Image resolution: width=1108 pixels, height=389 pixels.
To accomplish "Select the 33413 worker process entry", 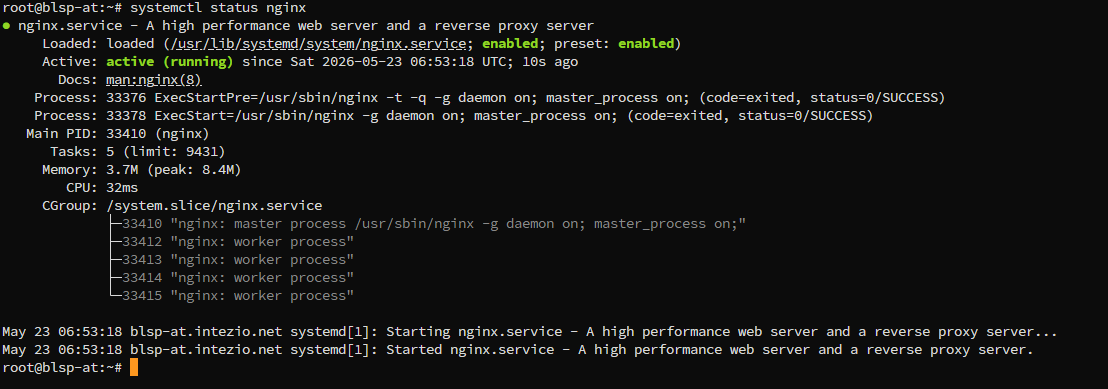I will (232, 260).
